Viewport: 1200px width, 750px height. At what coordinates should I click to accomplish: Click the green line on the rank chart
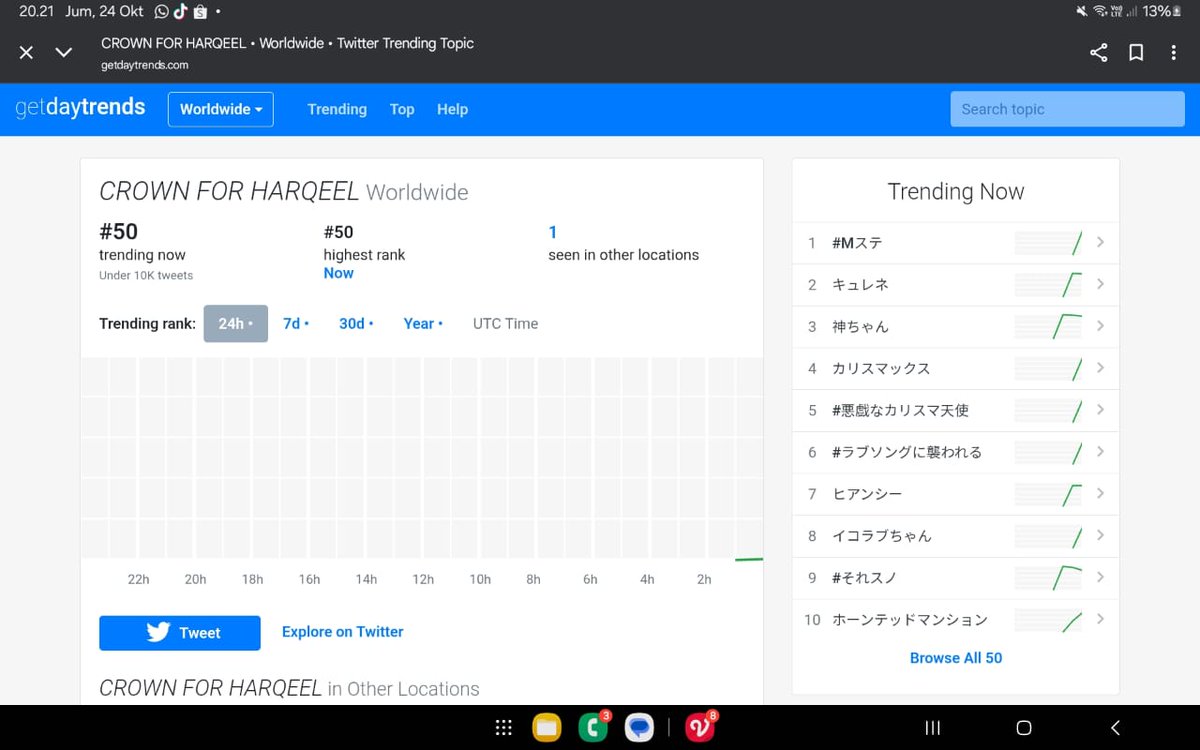749,560
